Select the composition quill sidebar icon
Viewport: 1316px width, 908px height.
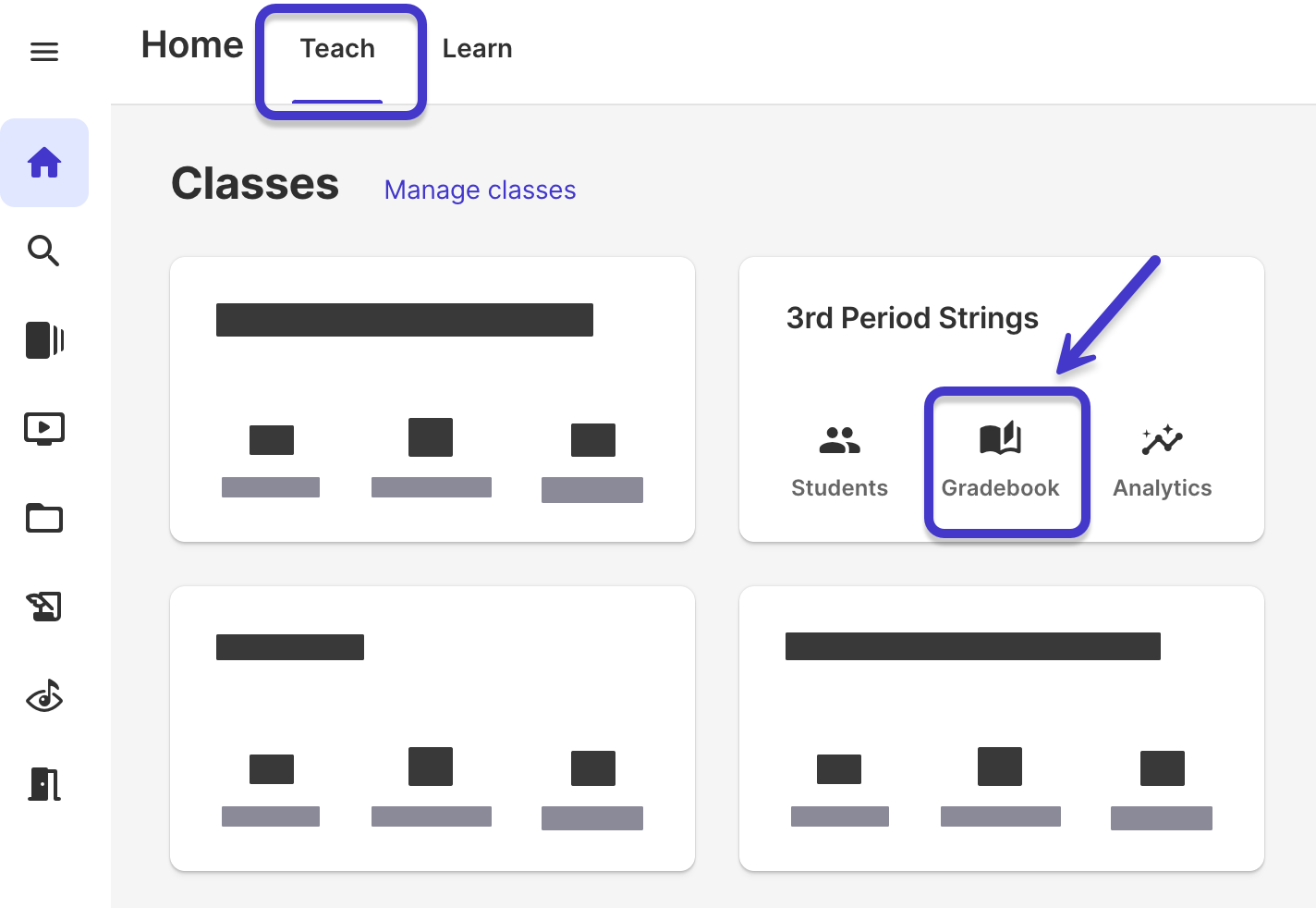click(44, 607)
